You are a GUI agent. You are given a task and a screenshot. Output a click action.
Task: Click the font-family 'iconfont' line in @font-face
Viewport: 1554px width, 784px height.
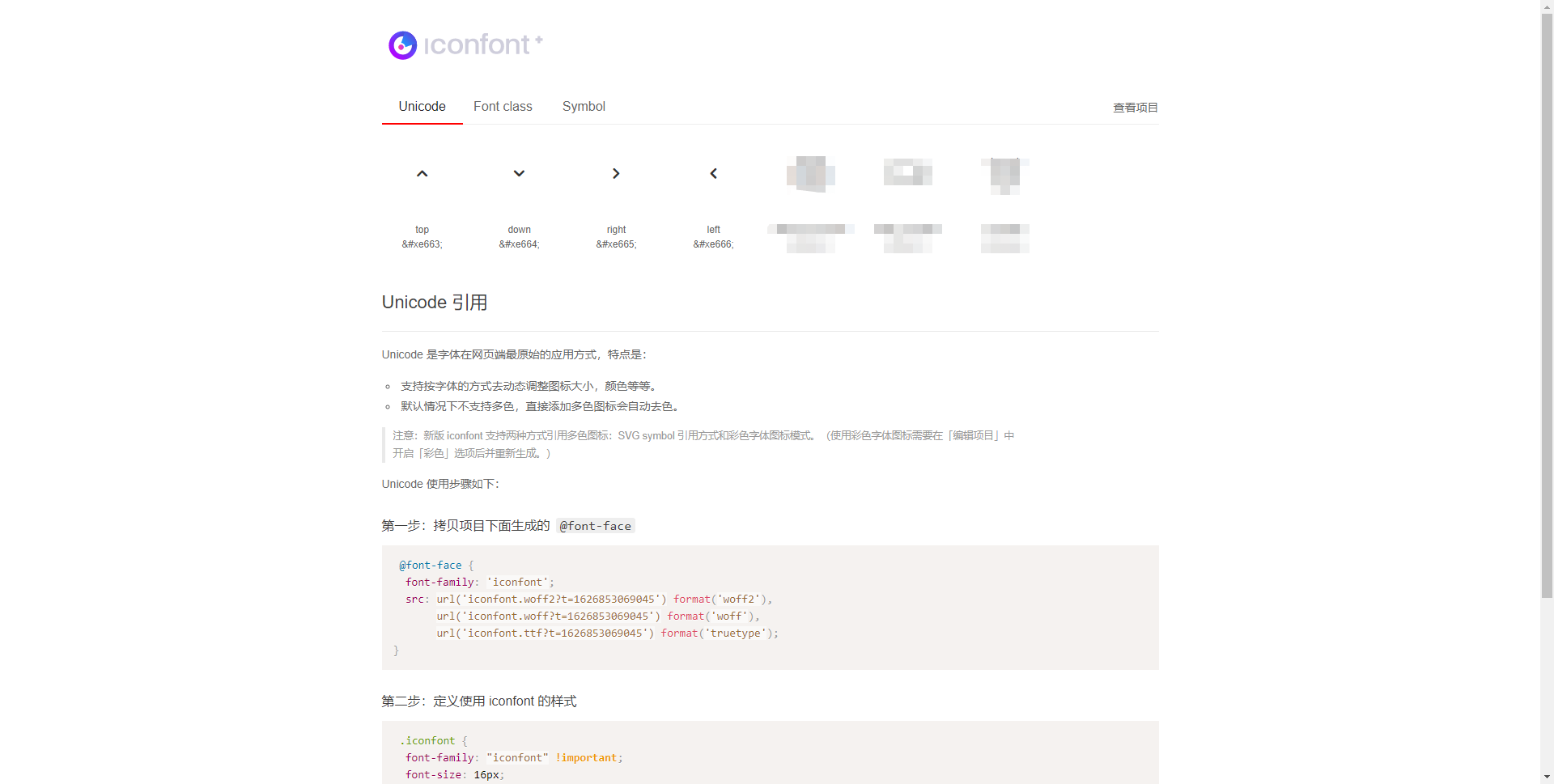pyautogui.click(x=480, y=583)
